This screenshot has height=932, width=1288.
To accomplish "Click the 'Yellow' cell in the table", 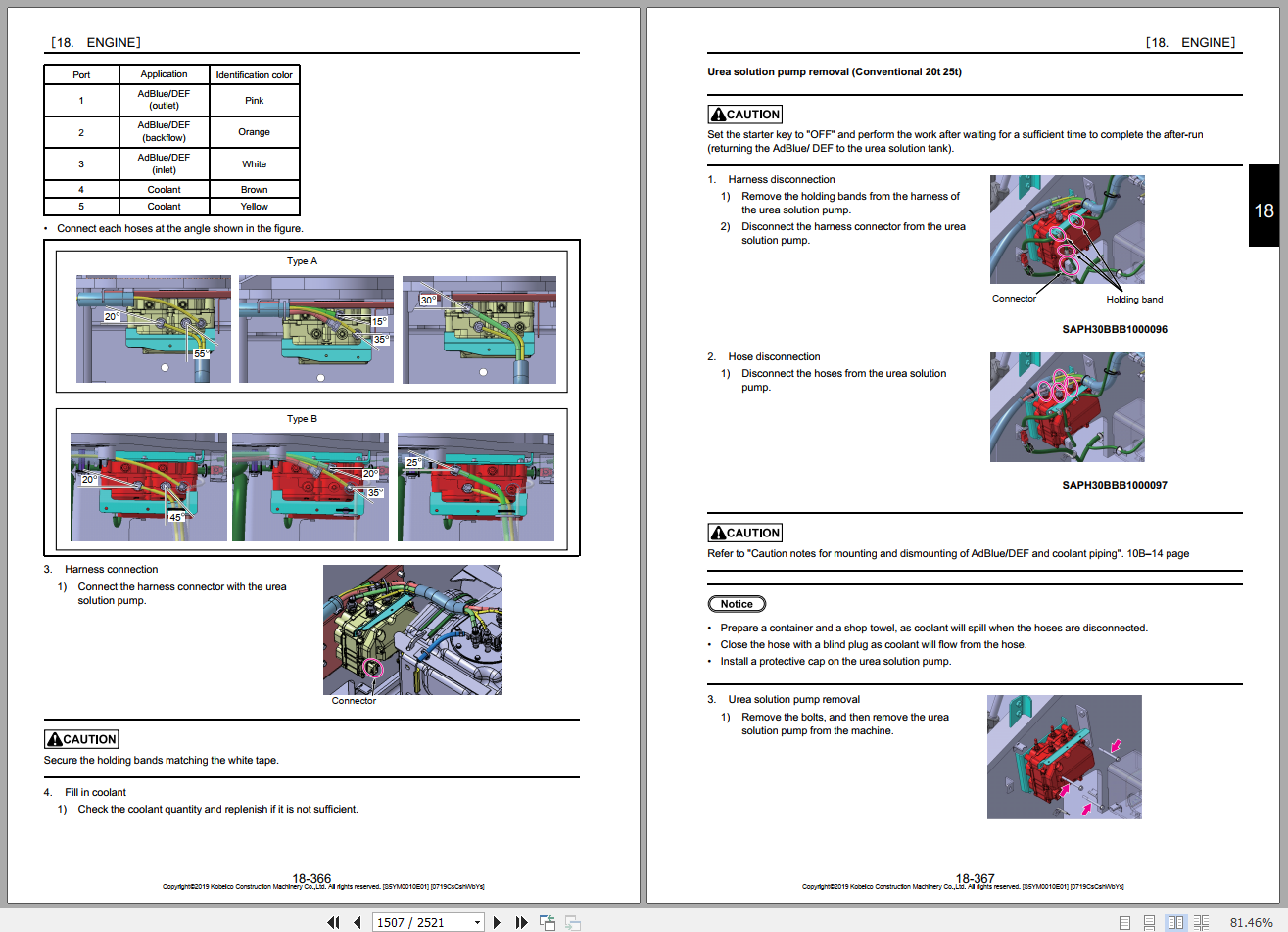I will pyautogui.click(x=255, y=207).
